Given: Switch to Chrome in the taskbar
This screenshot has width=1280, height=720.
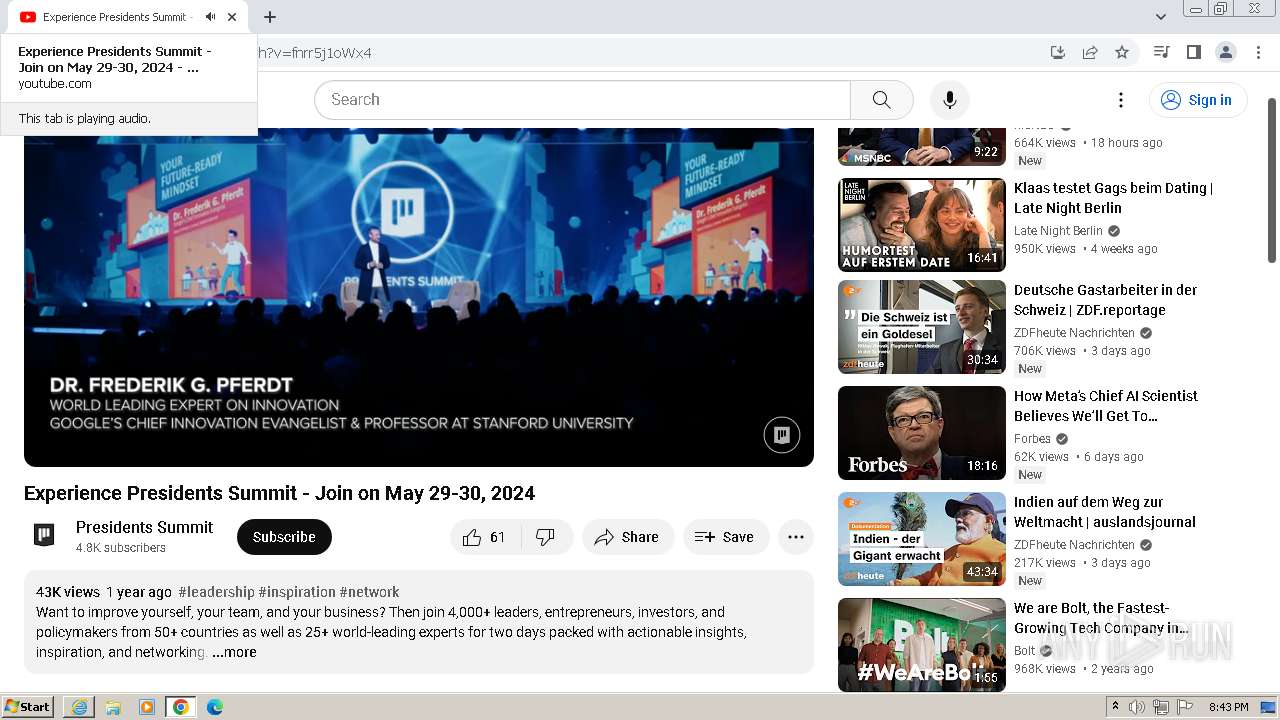Looking at the screenshot, I should pos(181,707).
